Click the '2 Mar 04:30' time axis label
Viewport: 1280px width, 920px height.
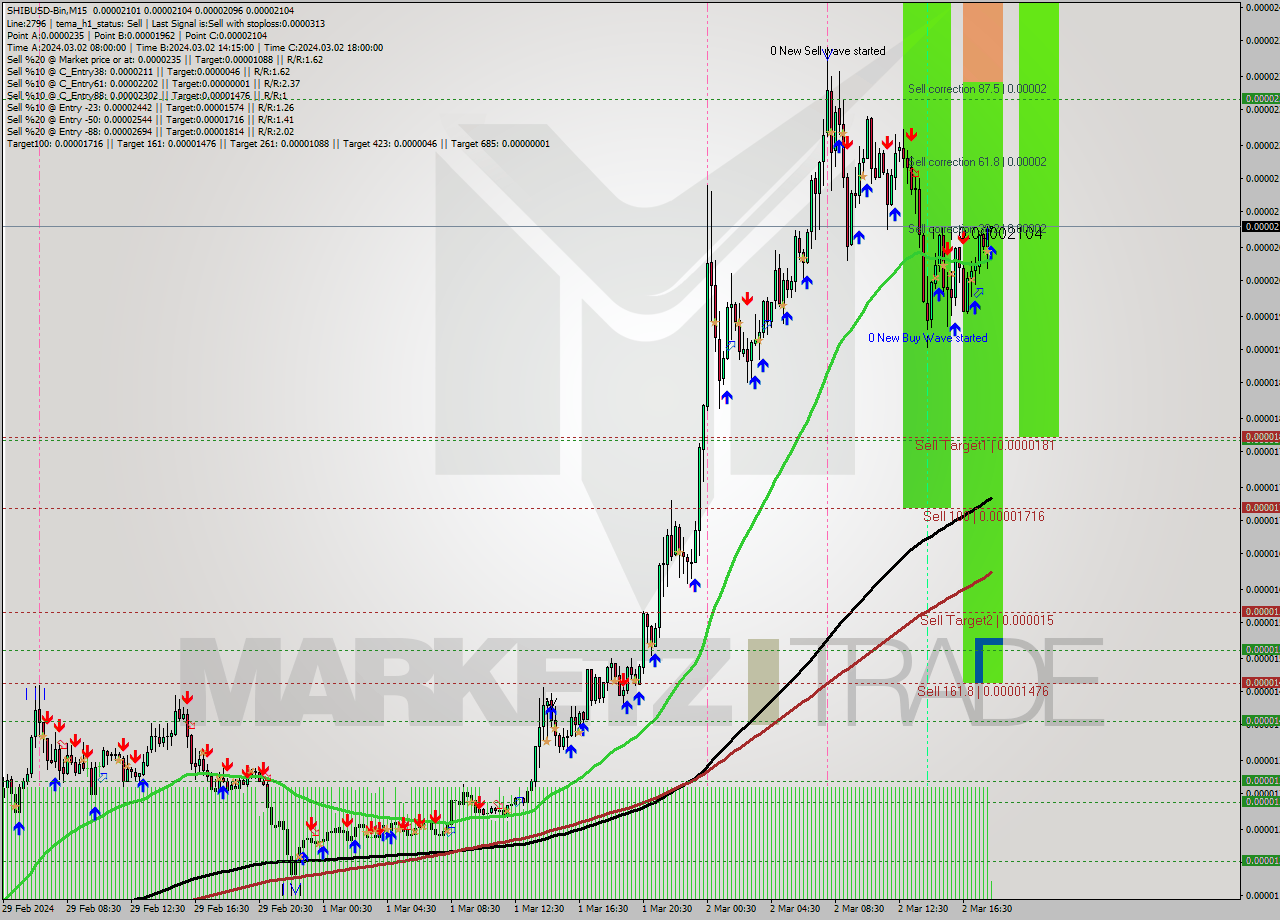click(x=795, y=909)
